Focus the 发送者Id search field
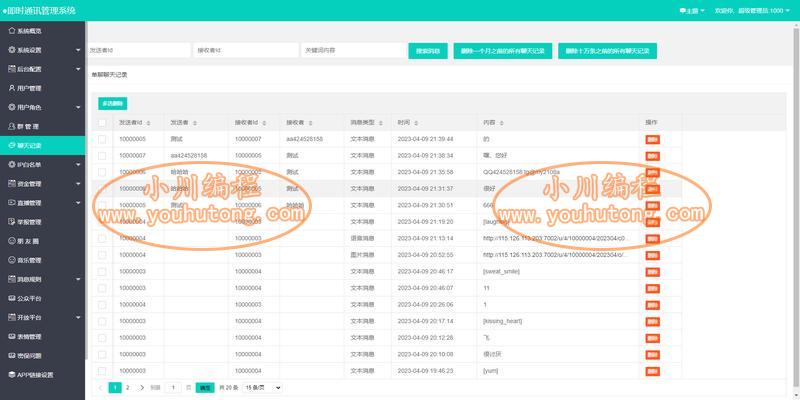The width and height of the screenshot is (800, 400). 139,51
